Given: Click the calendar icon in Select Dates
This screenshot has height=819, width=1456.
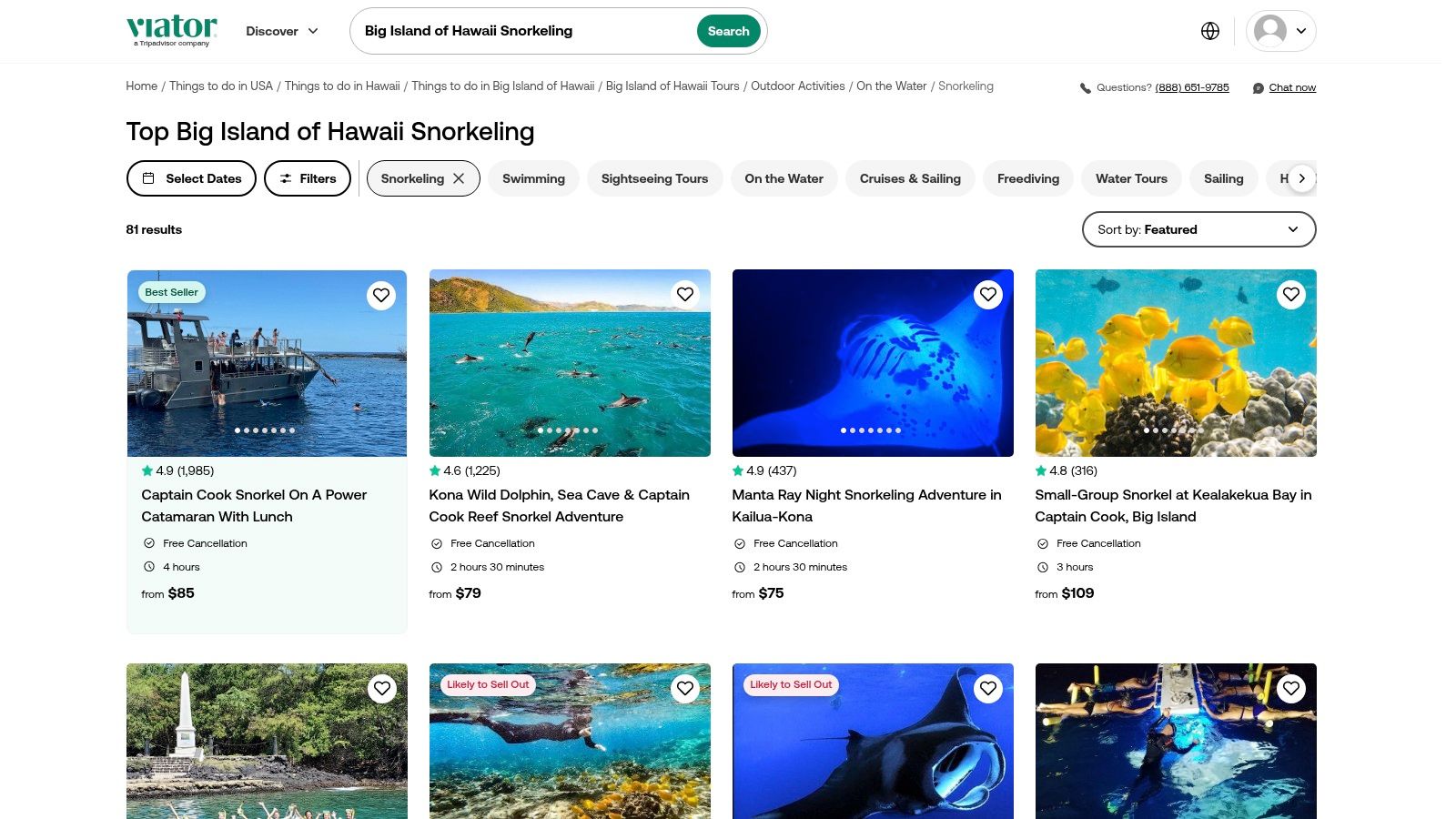Looking at the screenshot, I should pyautogui.click(x=148, y=178).
